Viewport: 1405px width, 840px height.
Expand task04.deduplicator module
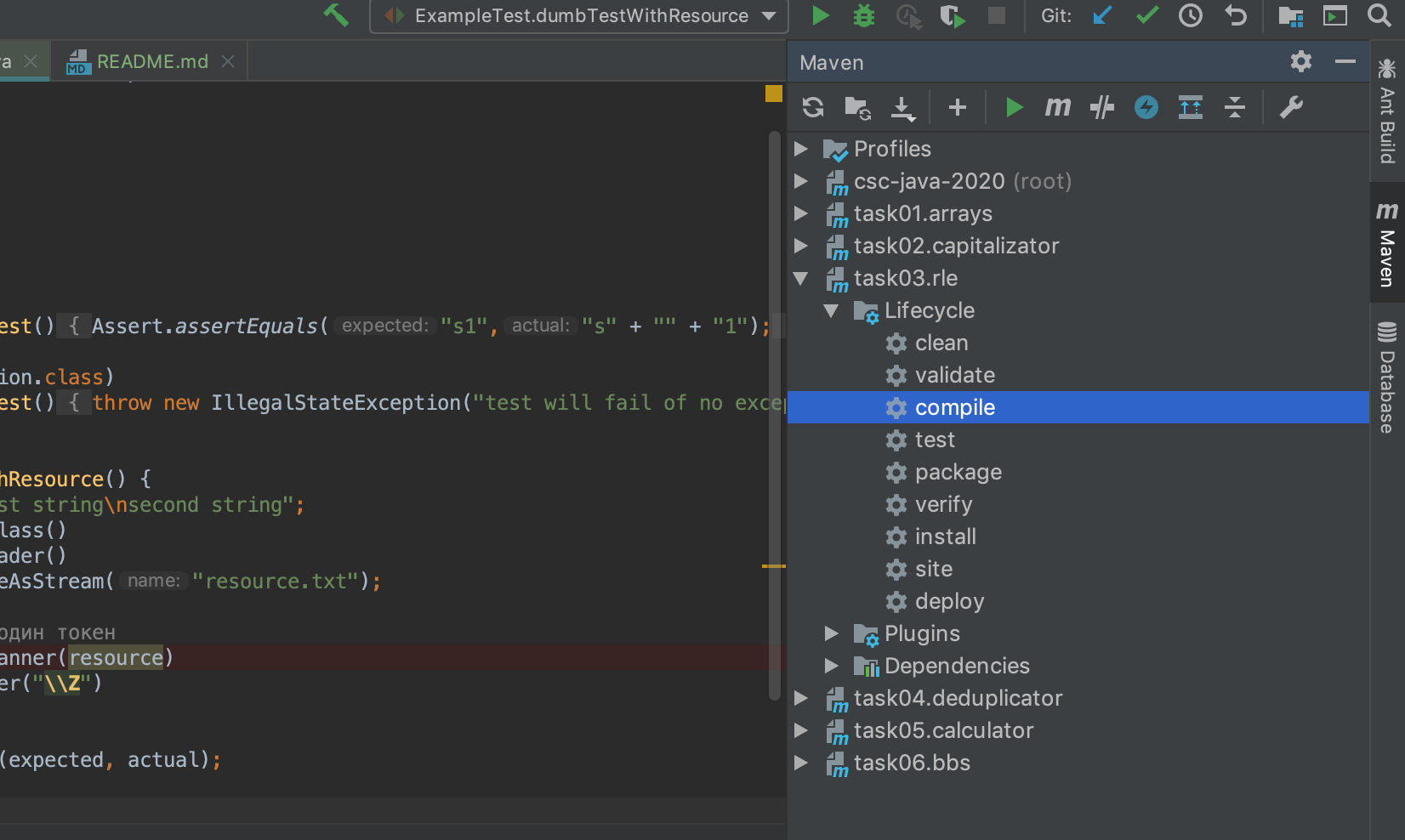coord(800,698)
